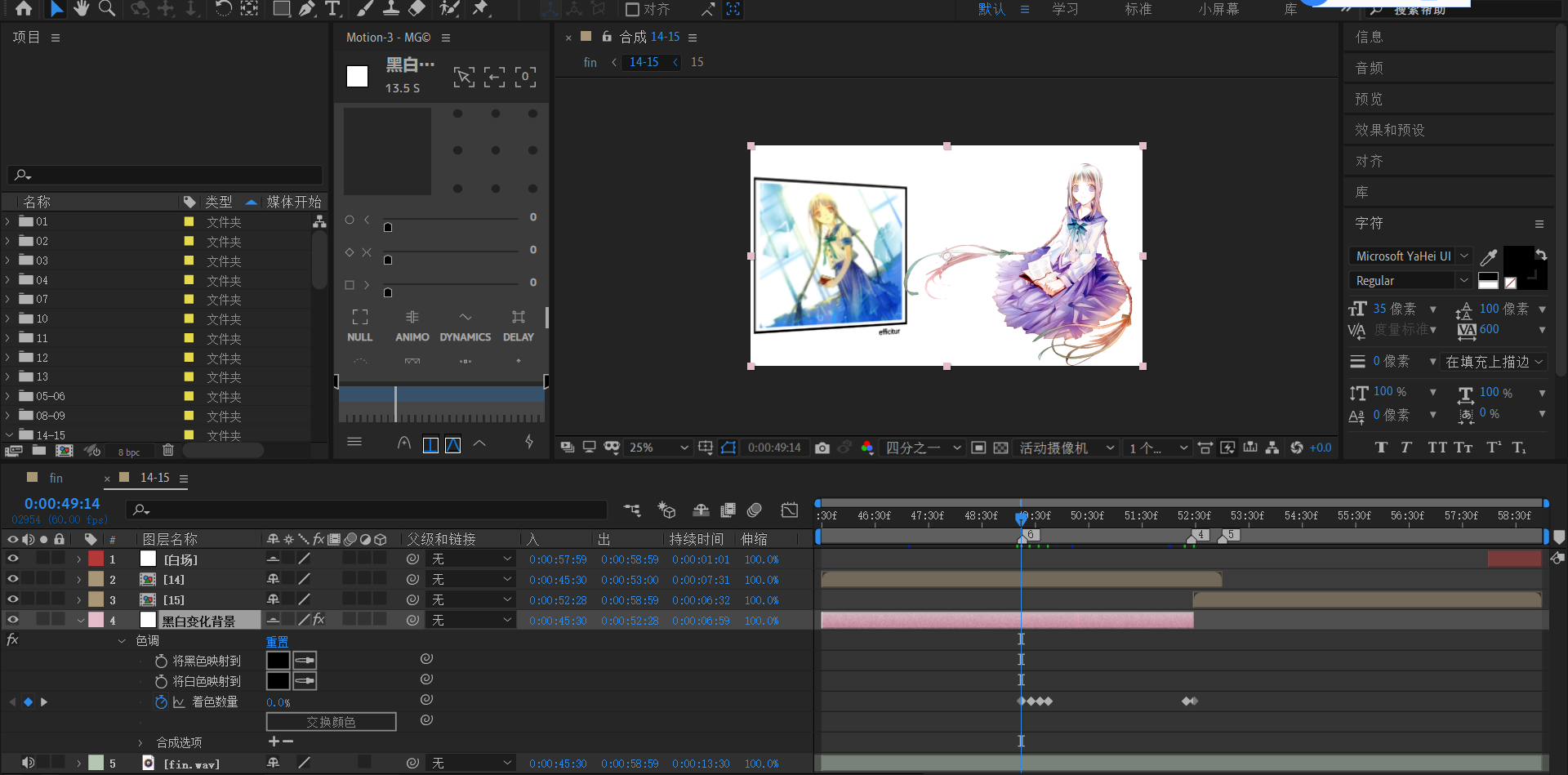This screenshot has width=1568, height=775.
Task: Click the home icon in toolbar
Action: click(24, 9)
